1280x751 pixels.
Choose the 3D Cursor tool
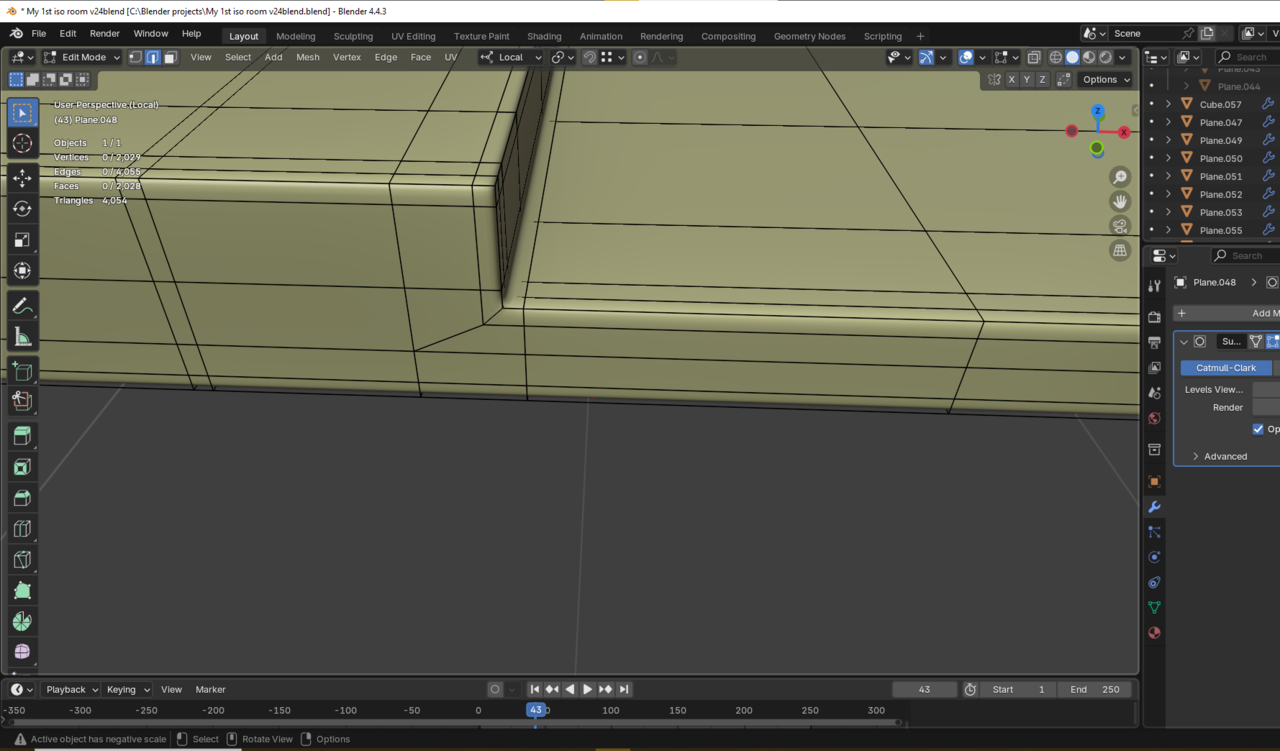coord(22,144)
